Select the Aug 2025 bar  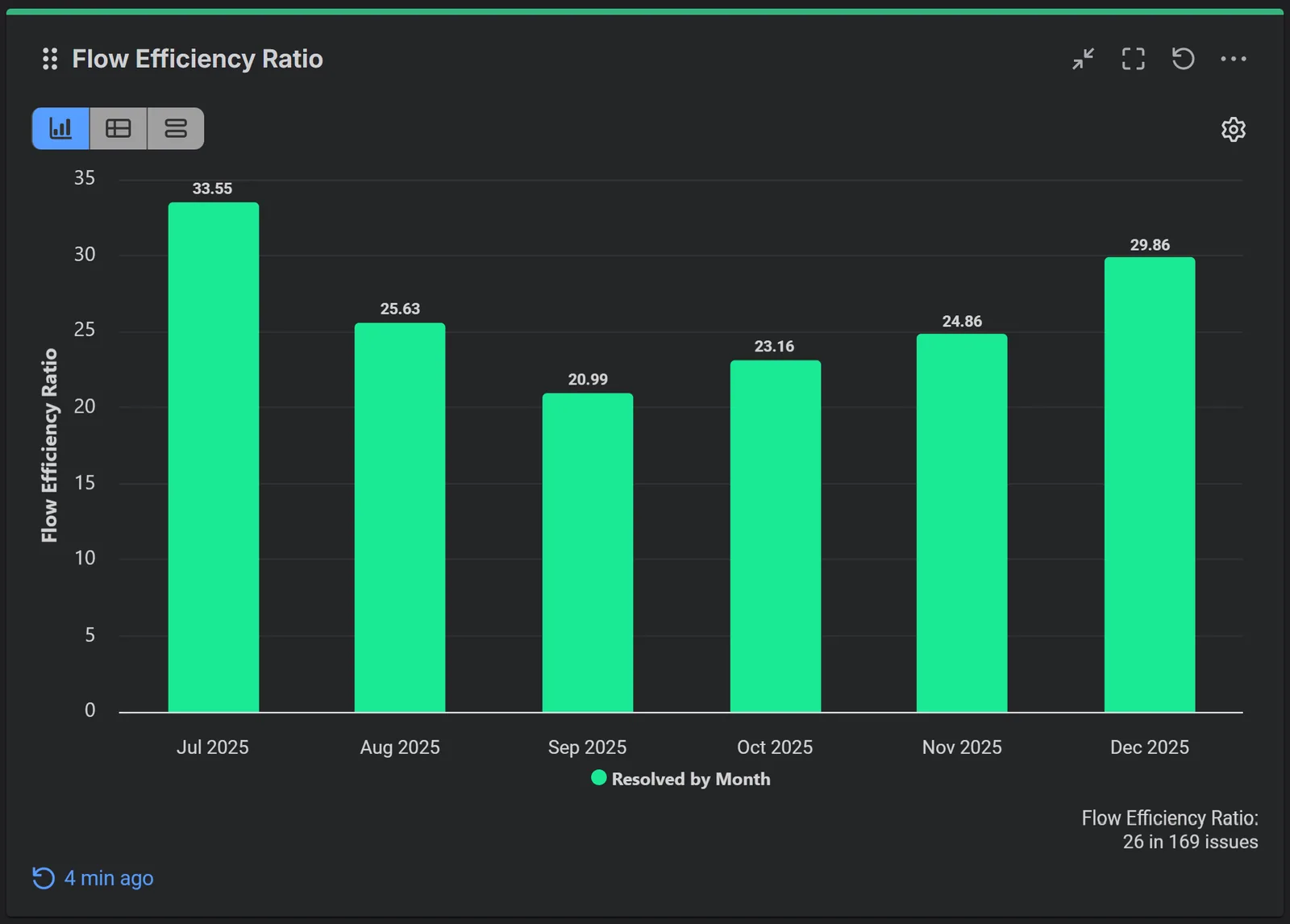(x=400, y=518)
